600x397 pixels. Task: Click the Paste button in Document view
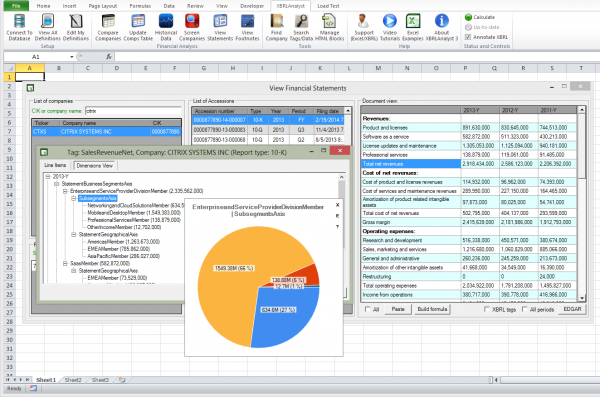(x=398, y=309)
